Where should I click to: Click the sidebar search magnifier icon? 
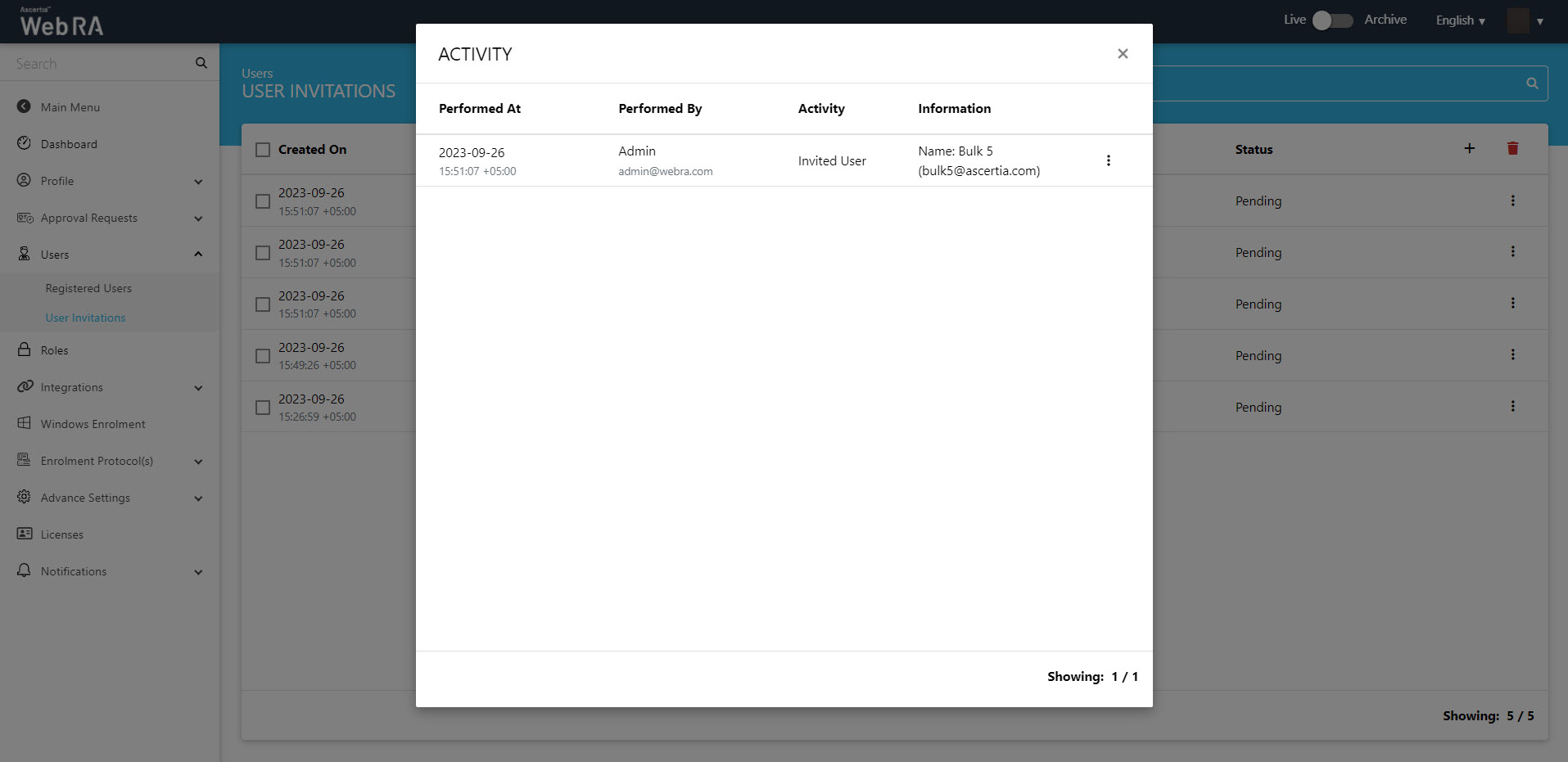tap(201, 64)
